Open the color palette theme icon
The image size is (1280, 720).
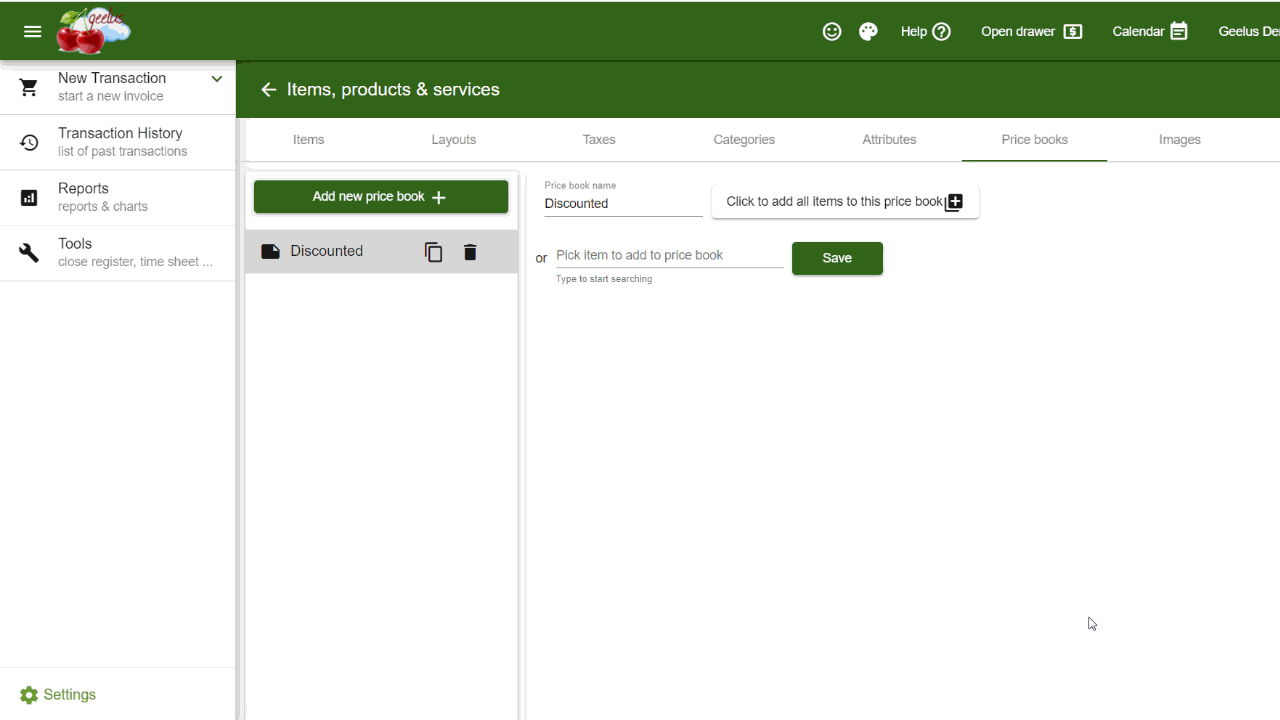(x=868, y=31)
